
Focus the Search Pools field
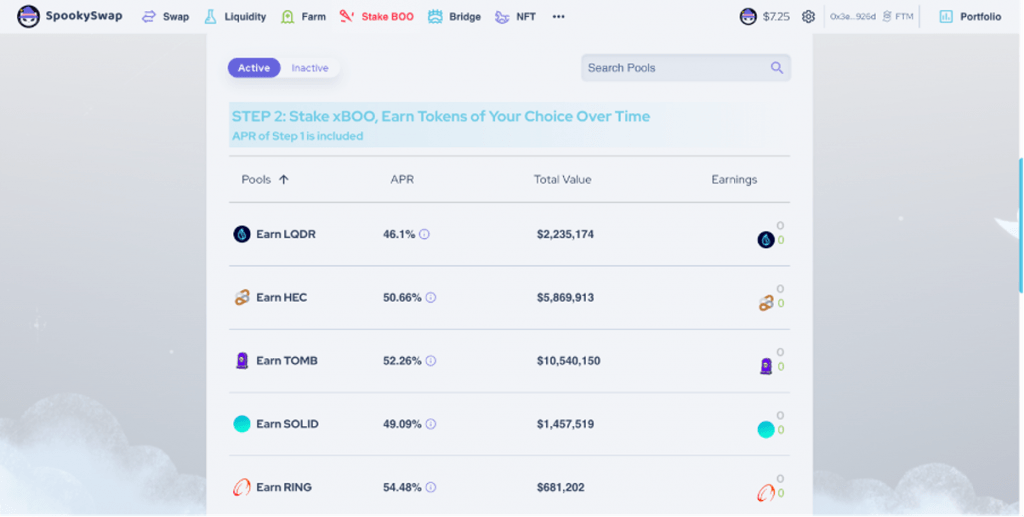(686, 68)
